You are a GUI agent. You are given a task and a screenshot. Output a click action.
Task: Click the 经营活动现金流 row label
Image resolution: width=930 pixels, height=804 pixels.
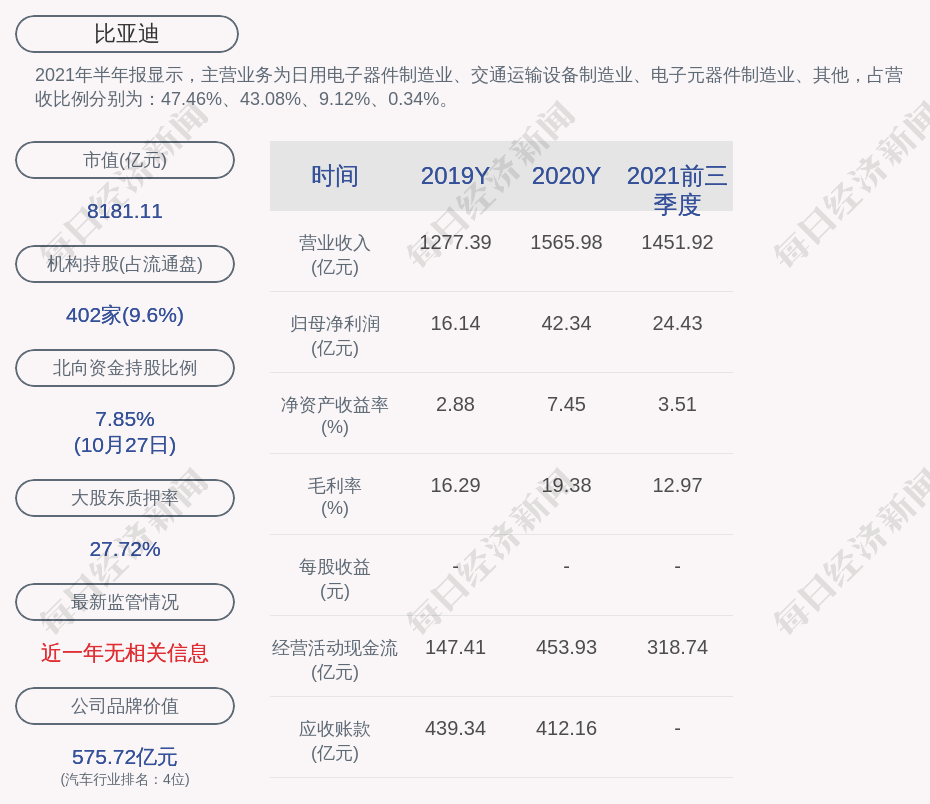[x=335, y=659]
